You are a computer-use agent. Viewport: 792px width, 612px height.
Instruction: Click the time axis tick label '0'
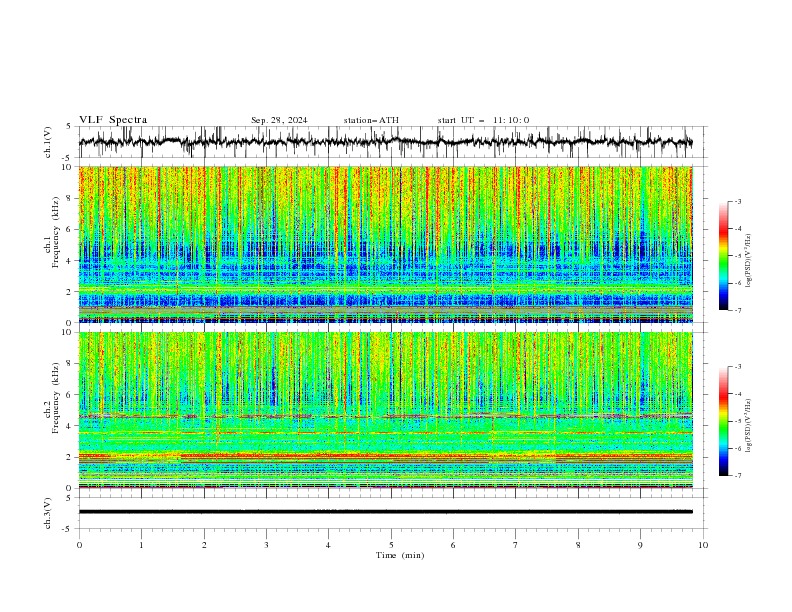[79, 545]
